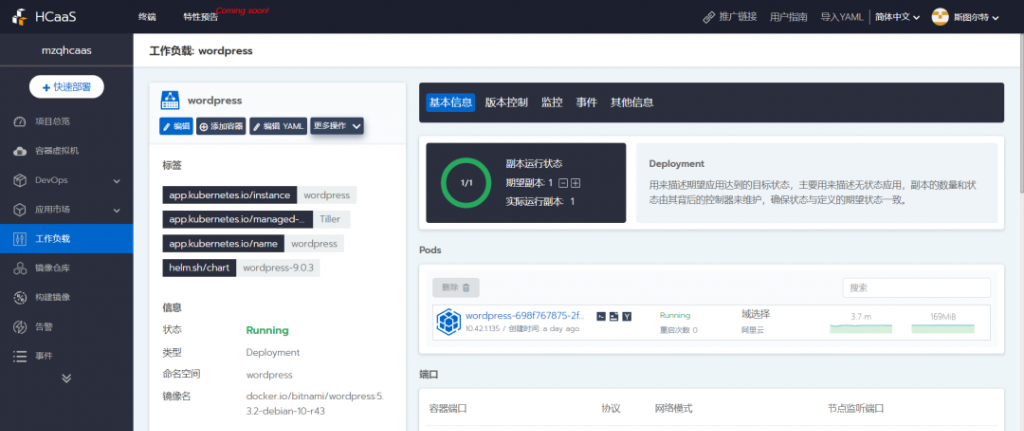The image size is (1024, 431).
Task: Open the 简体中文 language dropdown
Action: click(897, 17)
